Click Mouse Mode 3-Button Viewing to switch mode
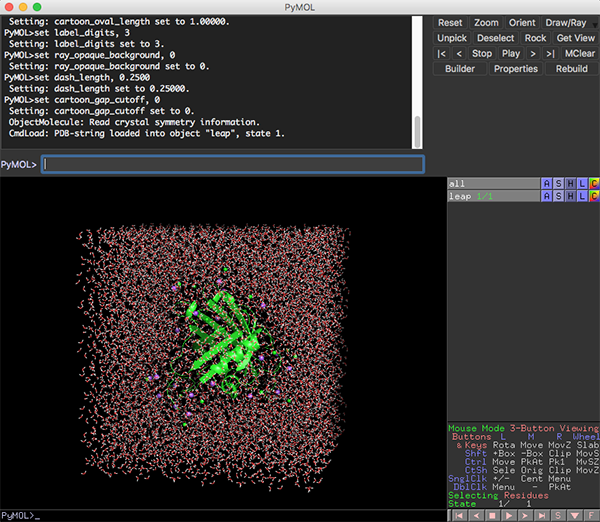The image size is (600, 522). point(522,427)
